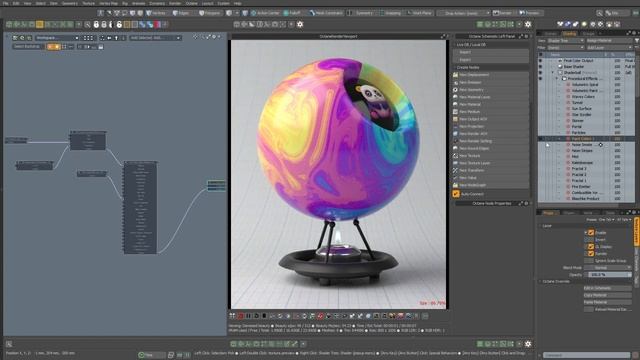
Task: Open the File menu
Action: click(x=5, y=3)
